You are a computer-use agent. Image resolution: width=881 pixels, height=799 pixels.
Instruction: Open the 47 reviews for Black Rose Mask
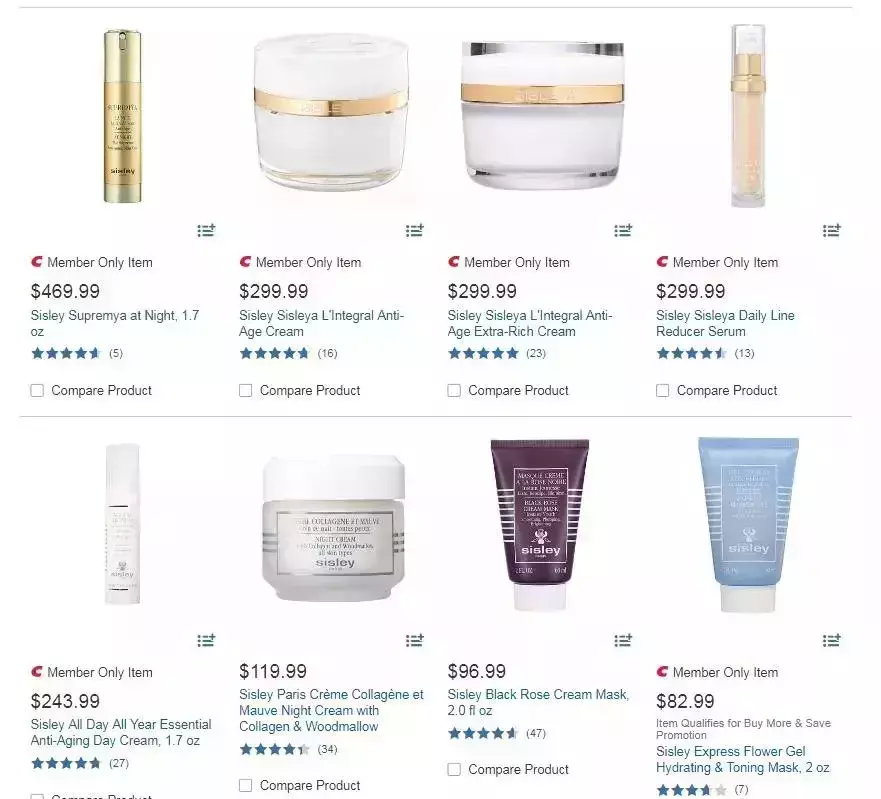point(536,733)
